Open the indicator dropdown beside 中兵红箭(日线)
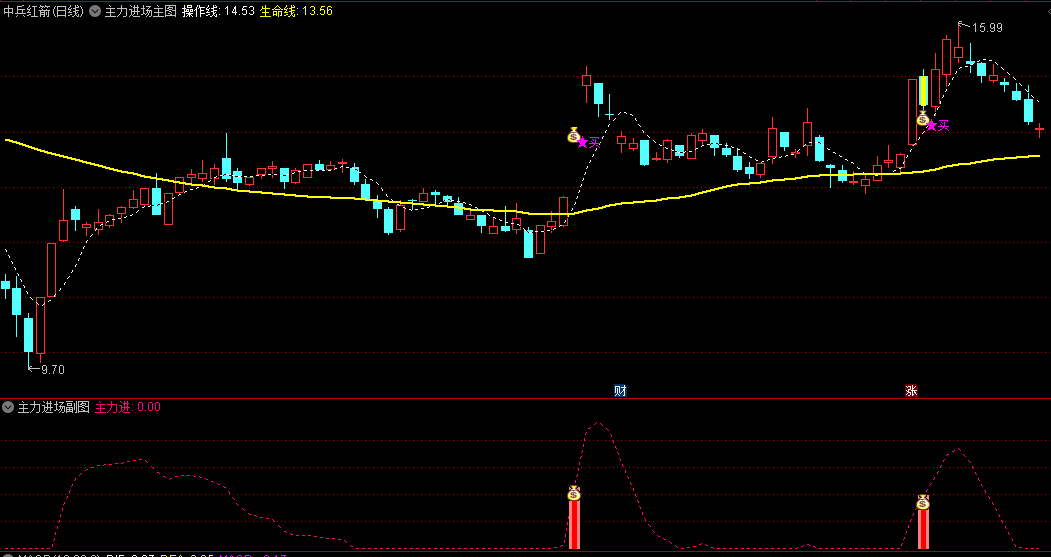The image size is (1051, 557). coord(95,11)
